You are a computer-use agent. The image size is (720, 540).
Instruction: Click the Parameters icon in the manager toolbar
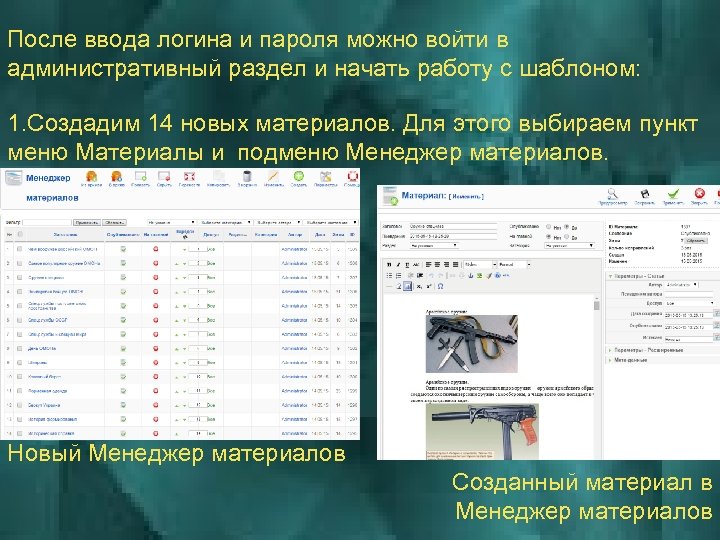pyautogui.click(x=326, y=176)
